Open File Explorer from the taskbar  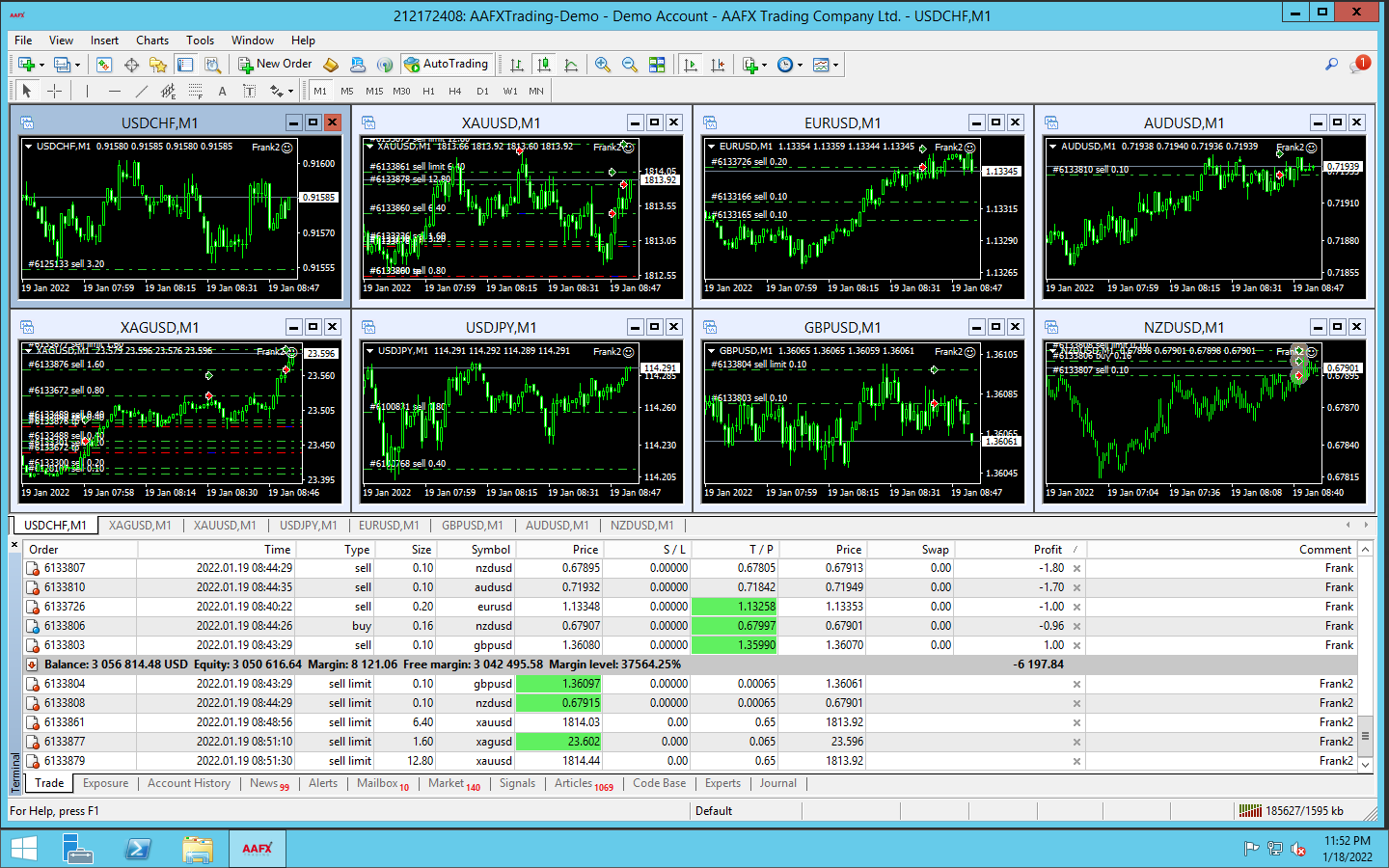pyautogui.click(x=198, y=849)
